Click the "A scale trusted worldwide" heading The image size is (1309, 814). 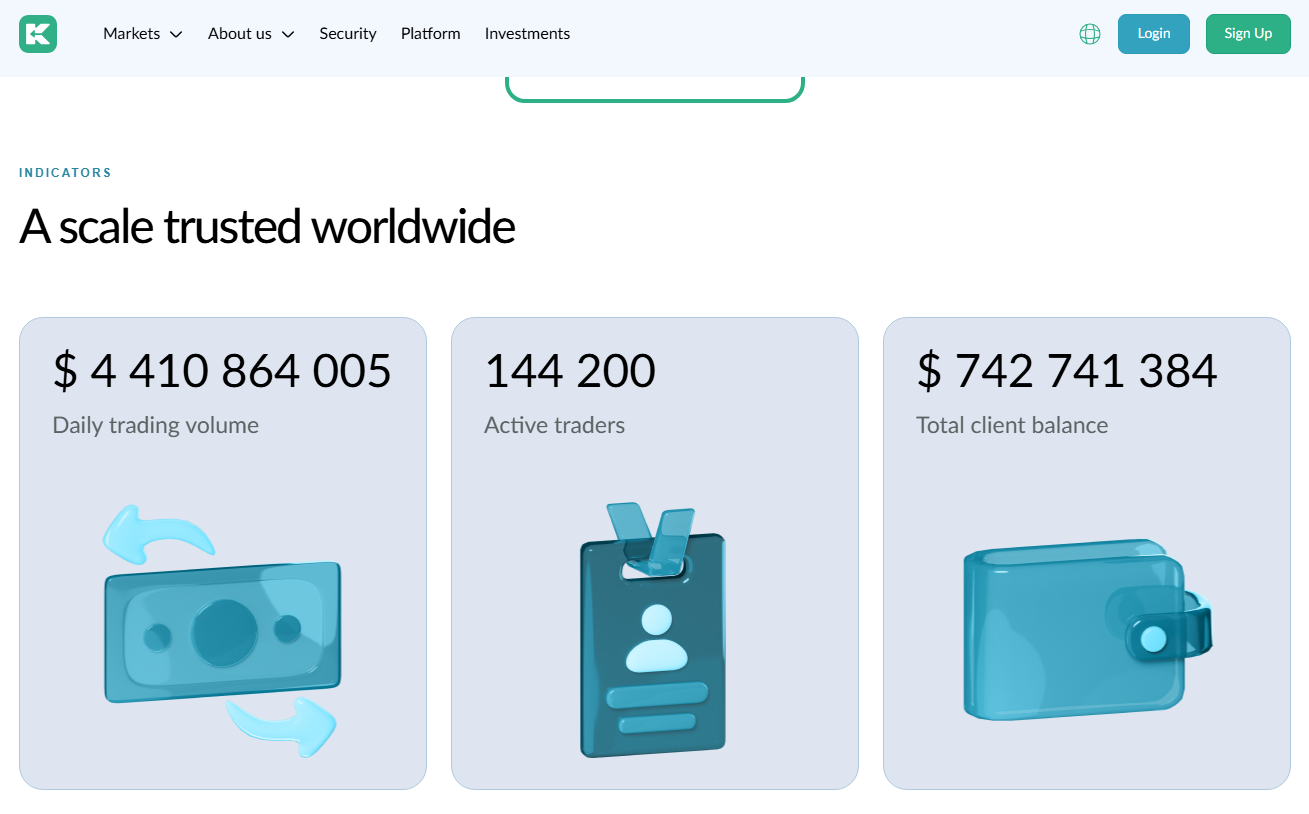coord(267,227)
